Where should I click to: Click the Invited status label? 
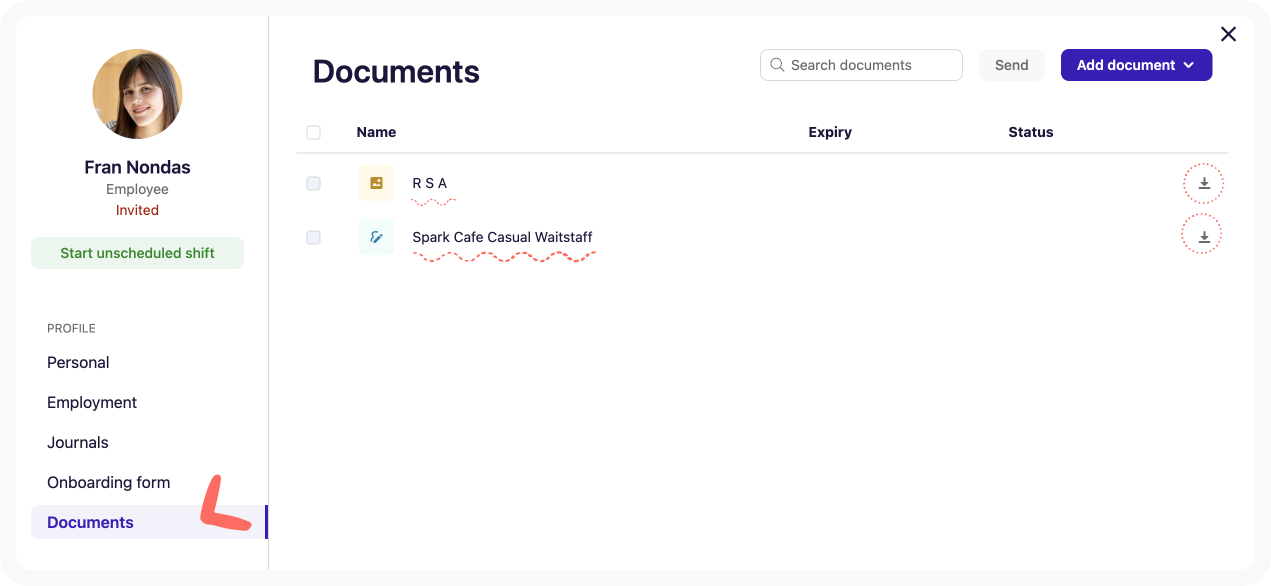tap(137, 210)
